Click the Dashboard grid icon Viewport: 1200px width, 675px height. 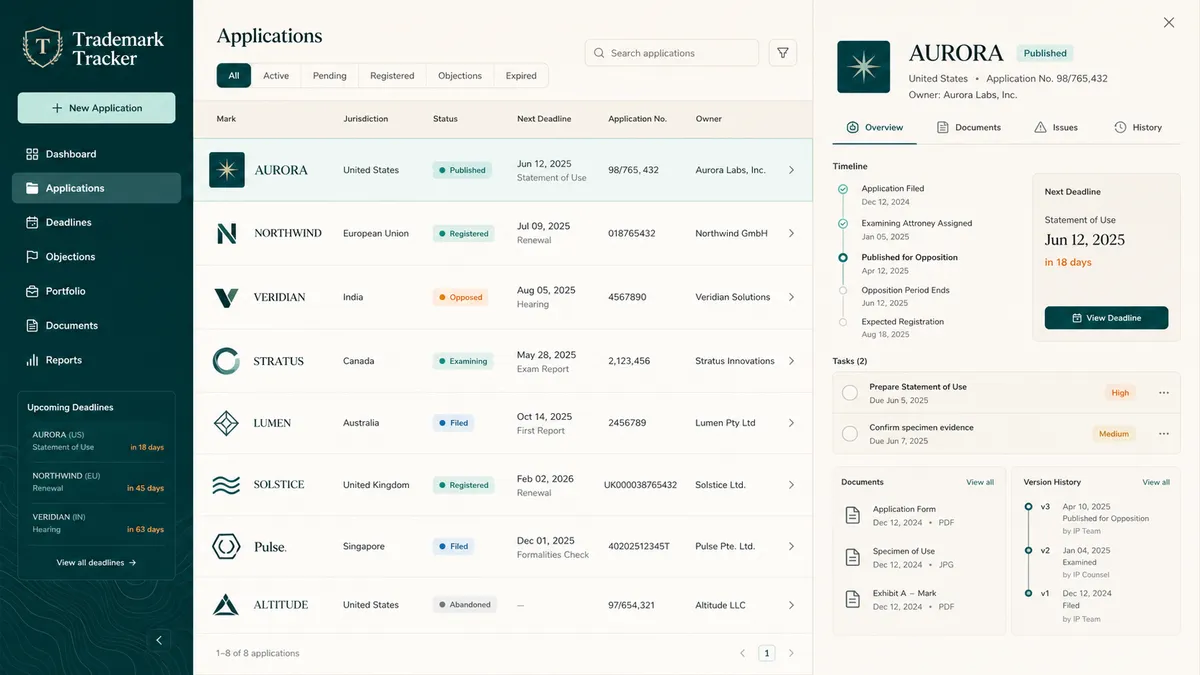coord(32,154)
